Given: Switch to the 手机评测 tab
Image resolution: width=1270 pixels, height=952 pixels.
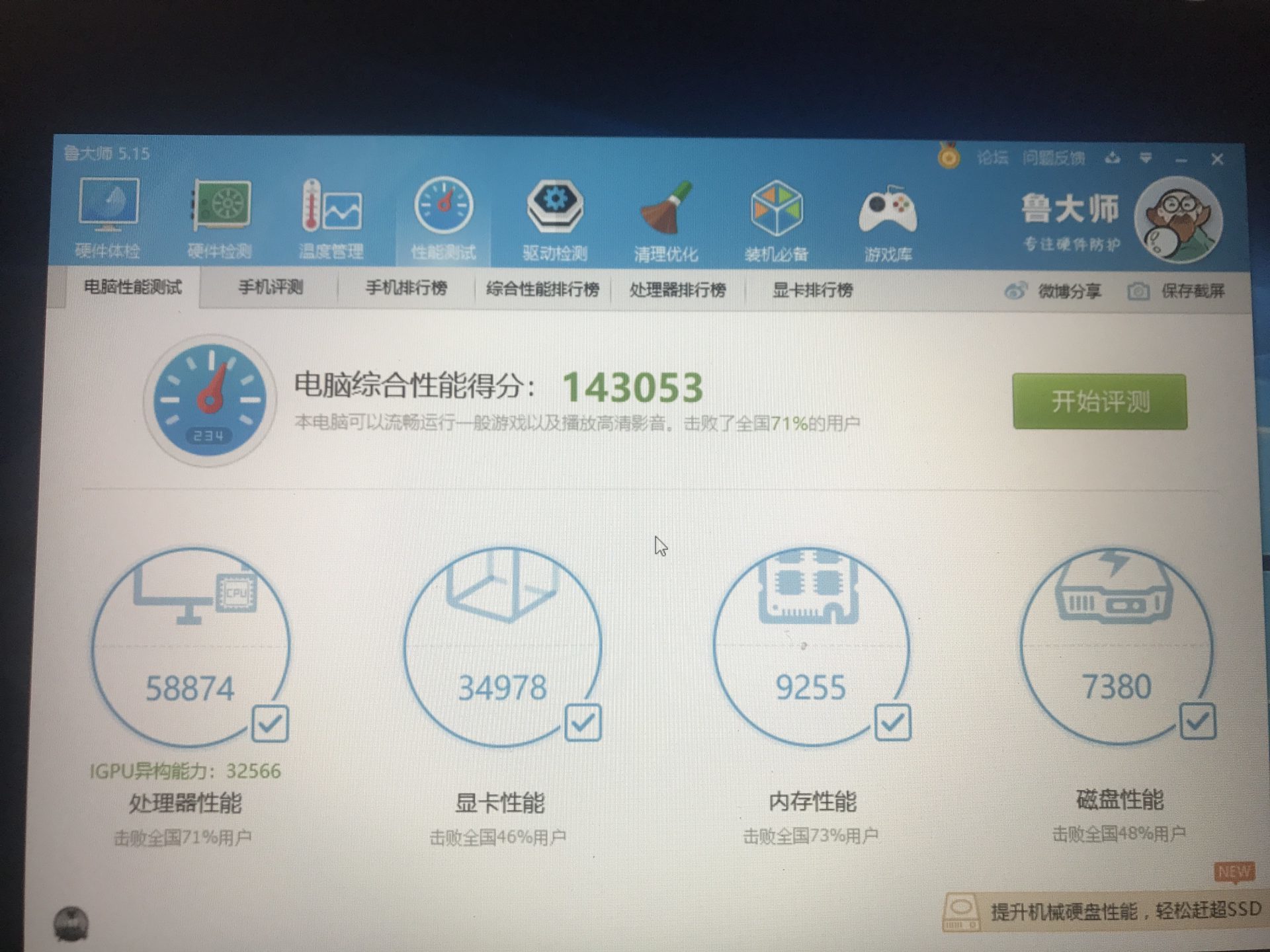Looking at the screenshot, I should pyautogui.click(x=271, y=288).
